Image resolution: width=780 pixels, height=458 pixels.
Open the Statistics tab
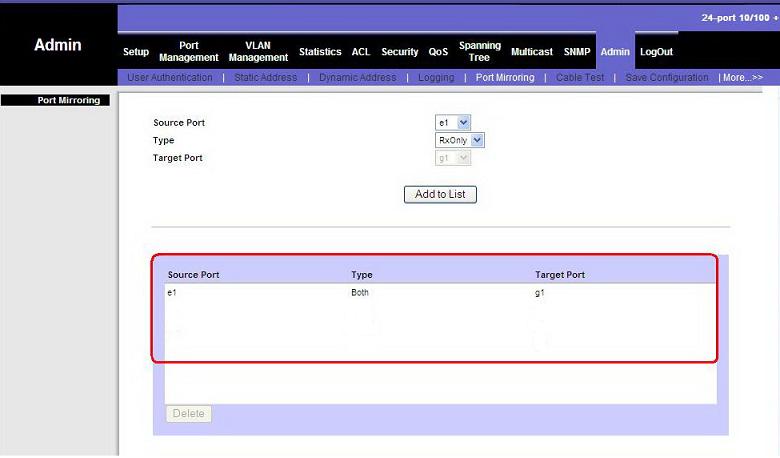click(x=320, y=52)
